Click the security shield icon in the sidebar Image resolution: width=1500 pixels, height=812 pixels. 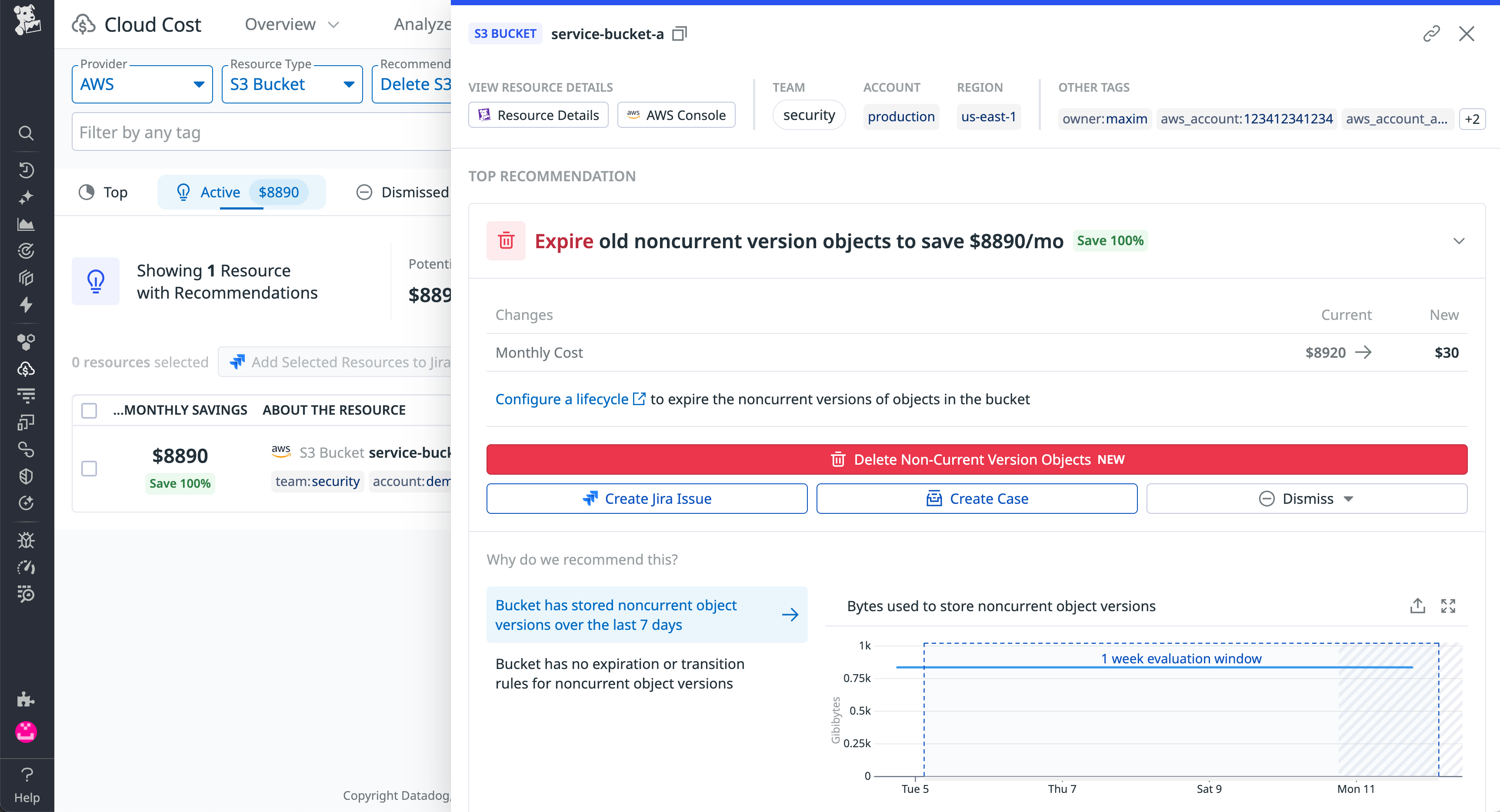26,476
